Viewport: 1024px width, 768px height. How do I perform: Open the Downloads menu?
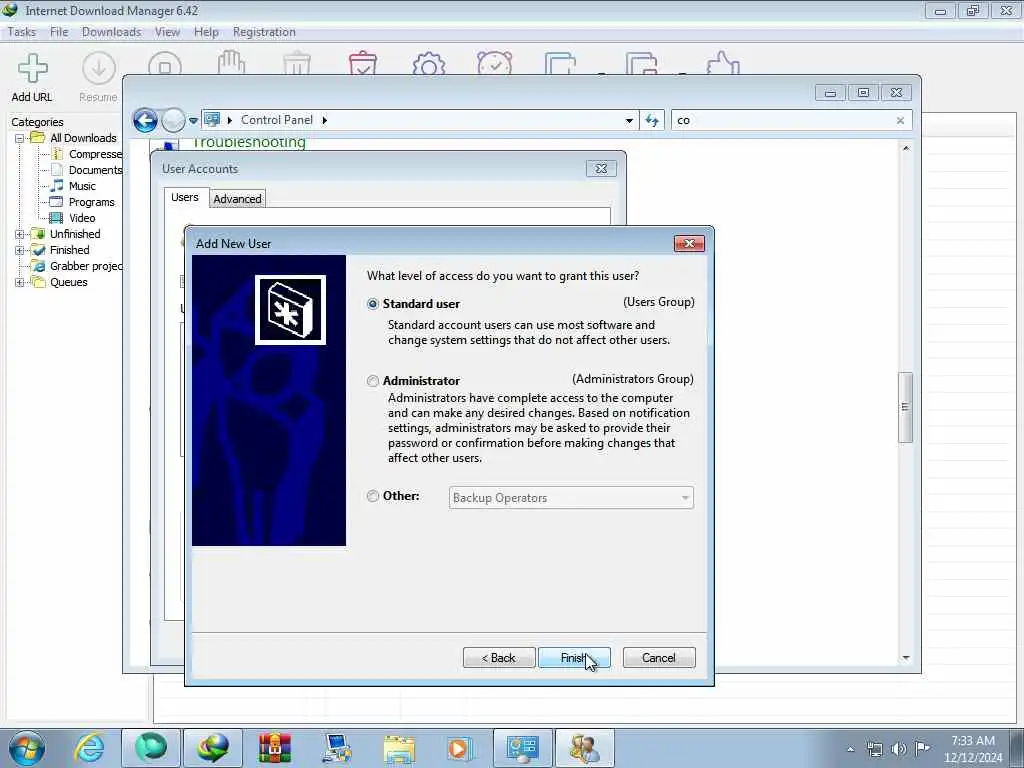tap(111, 32)
